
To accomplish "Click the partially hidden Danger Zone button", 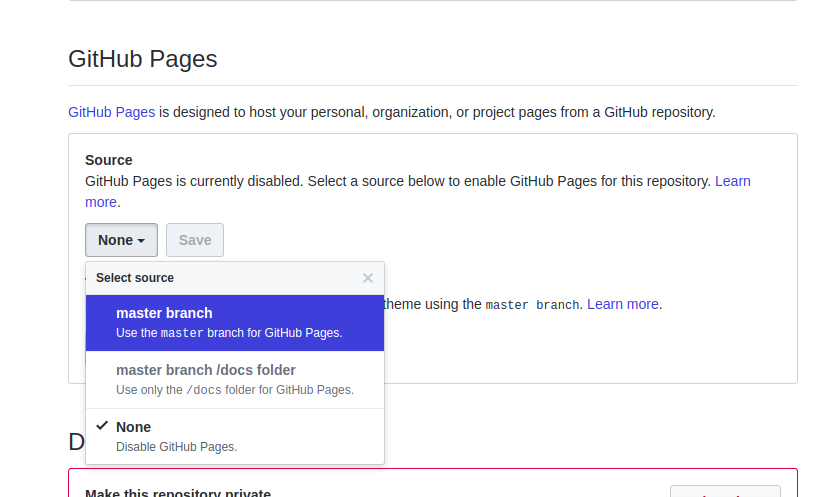I will [724, 491].
